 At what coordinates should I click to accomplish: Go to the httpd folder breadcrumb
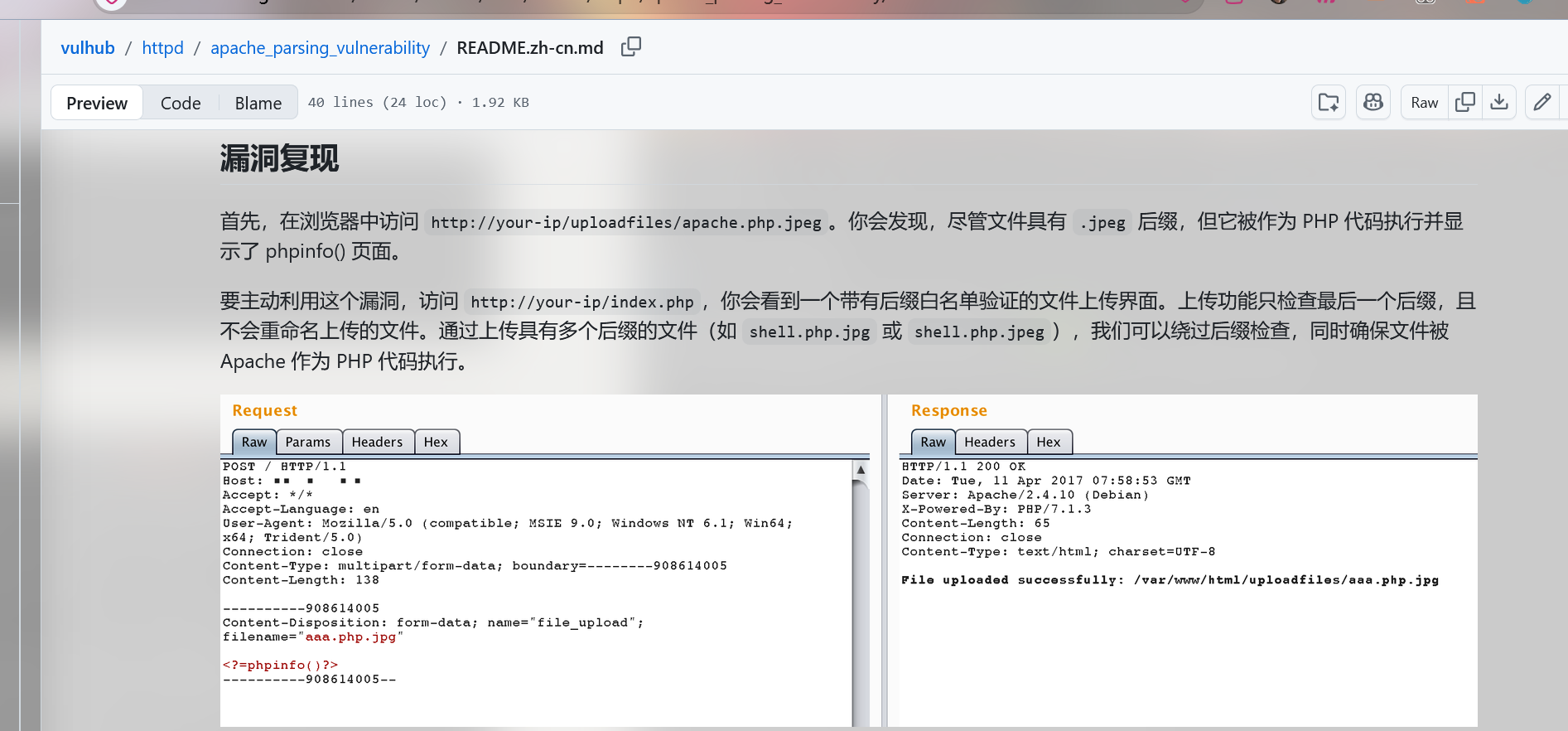(x=162, y=48)
